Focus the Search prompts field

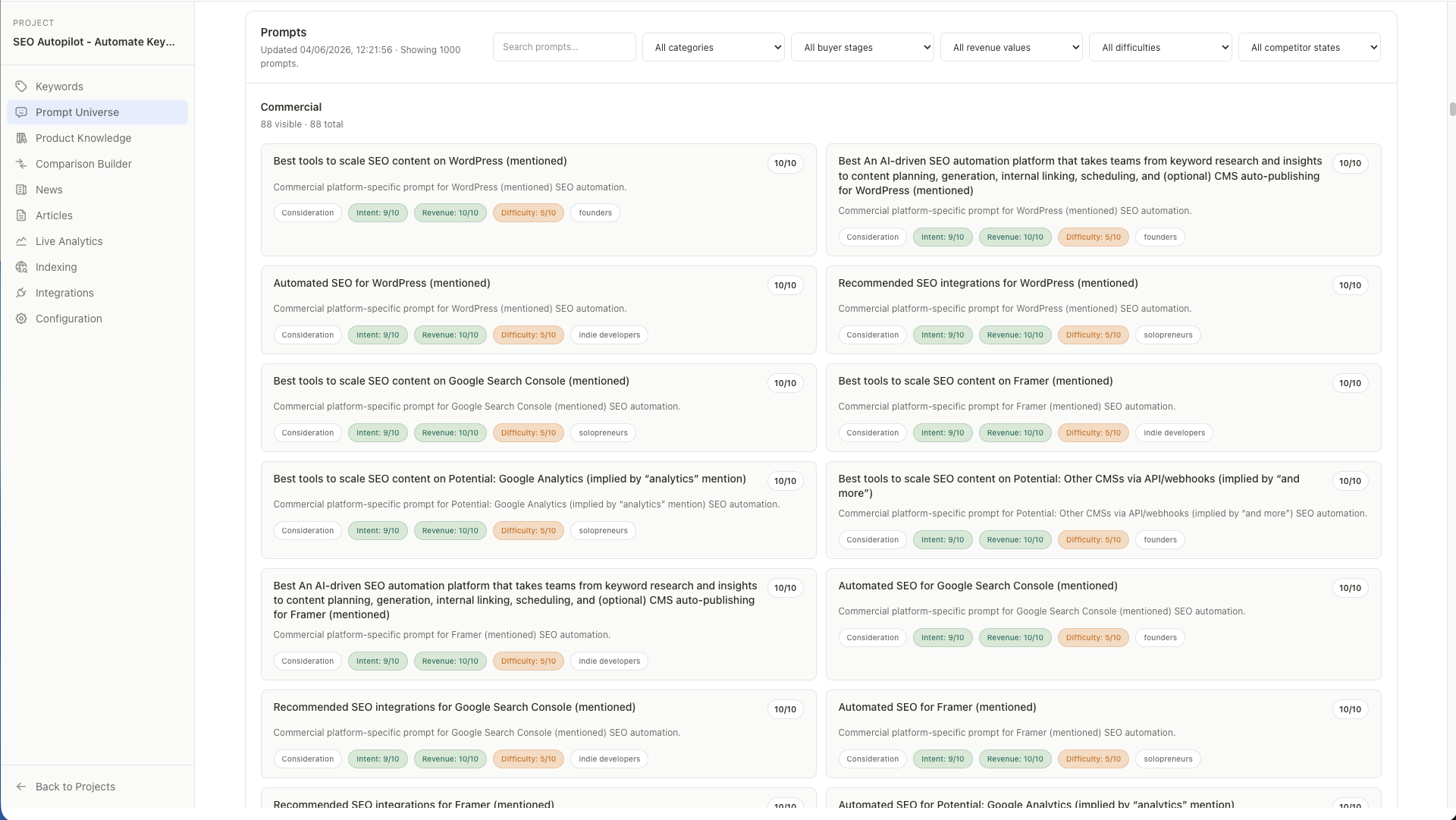pyautogui.click(x=564, y=47)
